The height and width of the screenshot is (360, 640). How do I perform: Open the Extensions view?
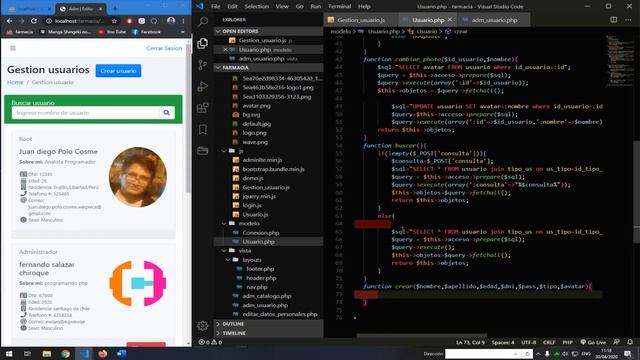(x=202, y=108)
